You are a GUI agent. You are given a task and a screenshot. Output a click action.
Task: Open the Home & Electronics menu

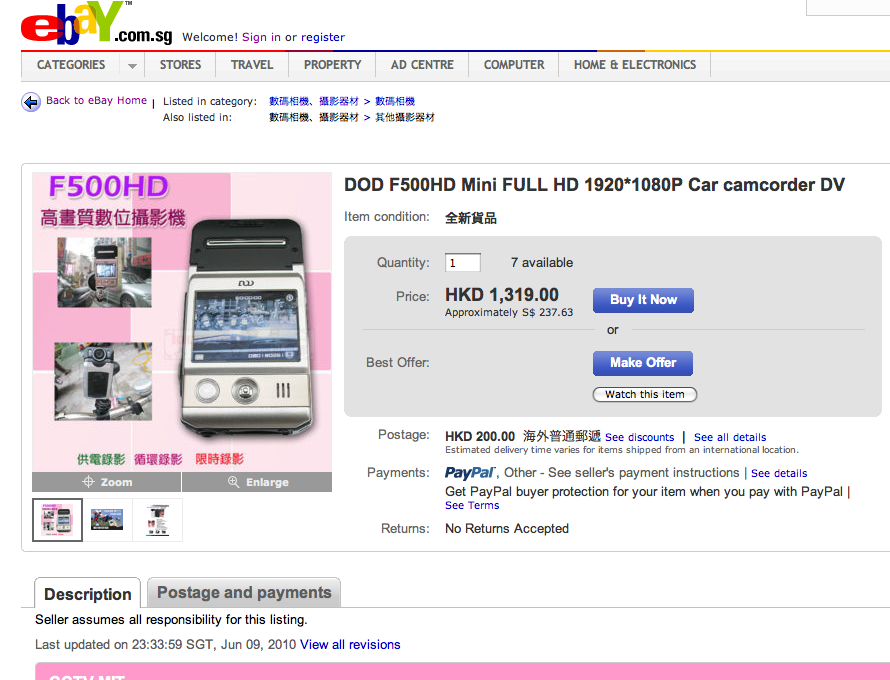[x=635, y=65]
